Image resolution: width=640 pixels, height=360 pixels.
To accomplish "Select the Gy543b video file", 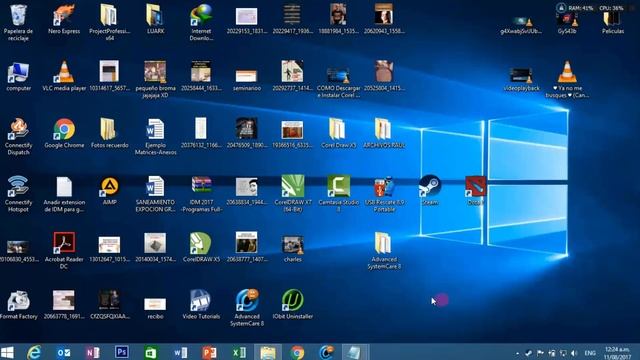I will (567, 20).
